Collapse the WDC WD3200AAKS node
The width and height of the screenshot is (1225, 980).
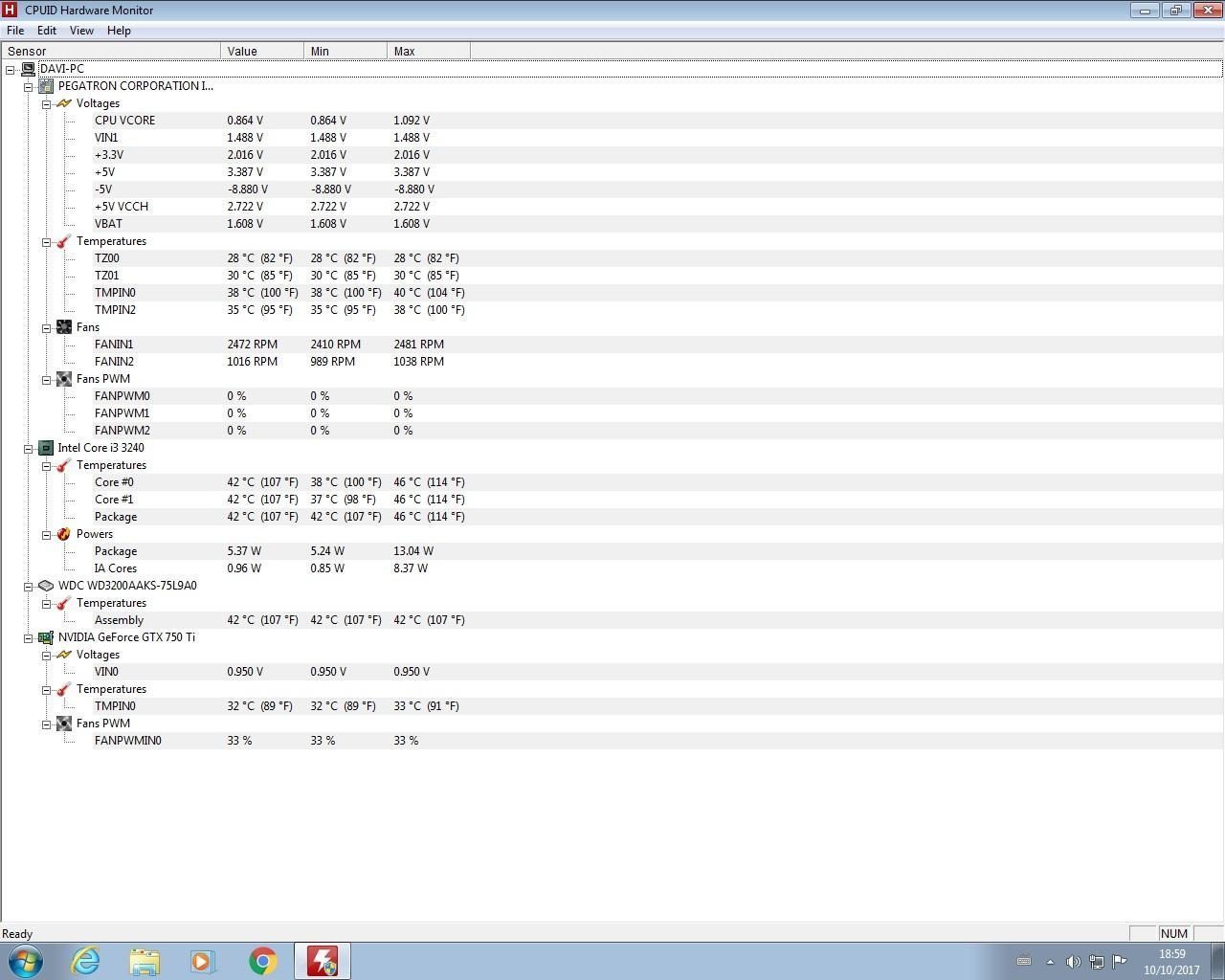tap(29, 587)
